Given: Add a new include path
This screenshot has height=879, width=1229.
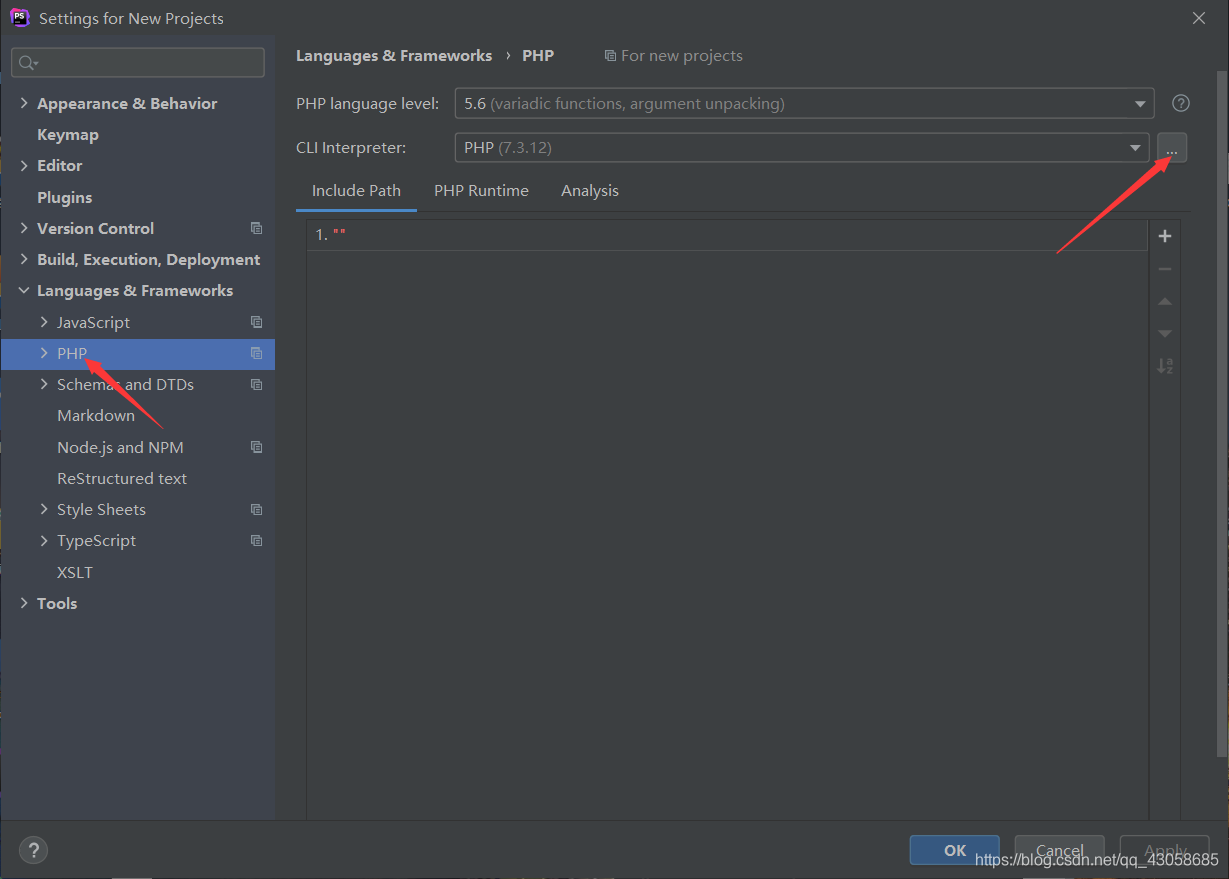Looking at the screenshot, I should tap(1164, 236).
